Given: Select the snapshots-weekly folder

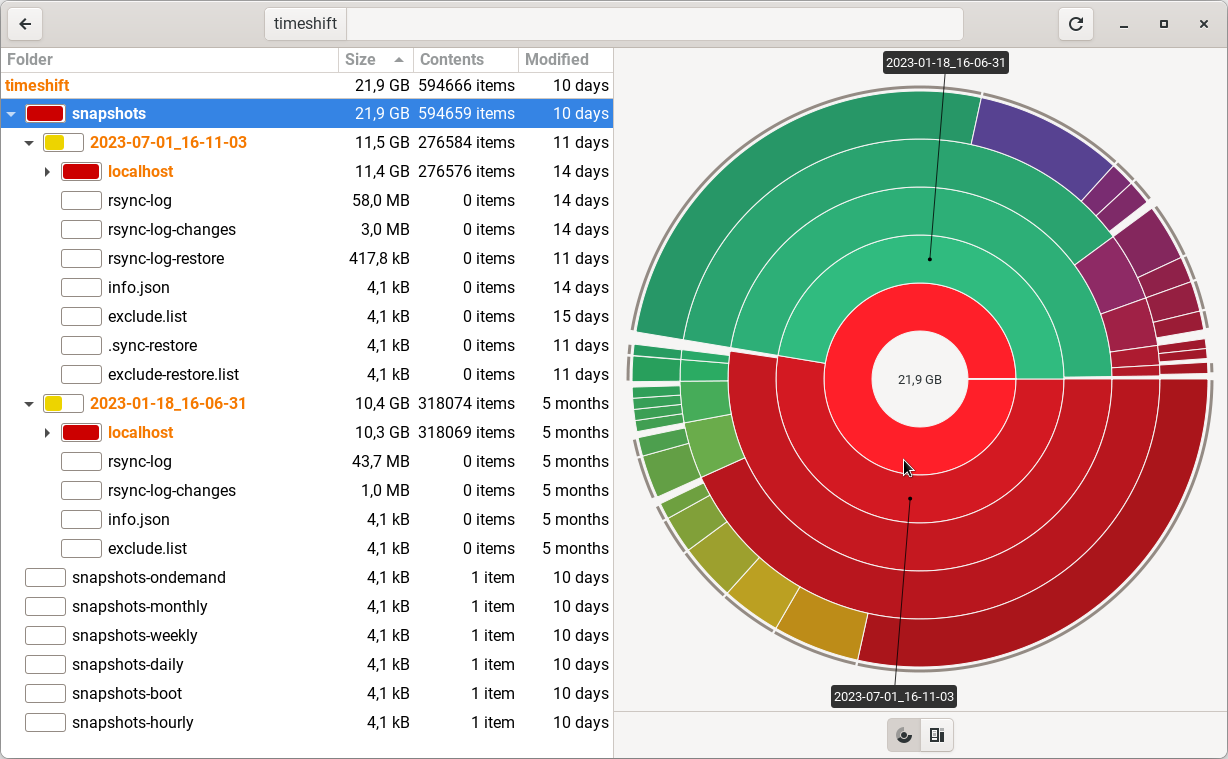Looking at the screenshot, I should pyautogui.click(x=306, y=636).
